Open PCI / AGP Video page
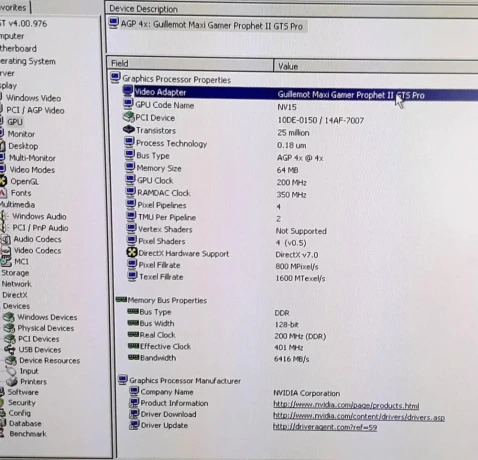Screen dimensions: 478x460 click(x=35, y=110)
